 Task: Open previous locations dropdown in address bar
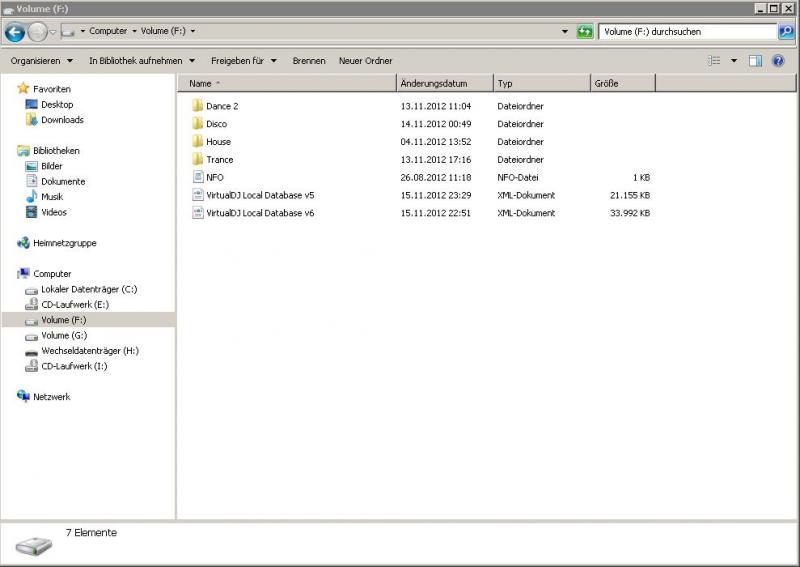[x=565, y=32]
